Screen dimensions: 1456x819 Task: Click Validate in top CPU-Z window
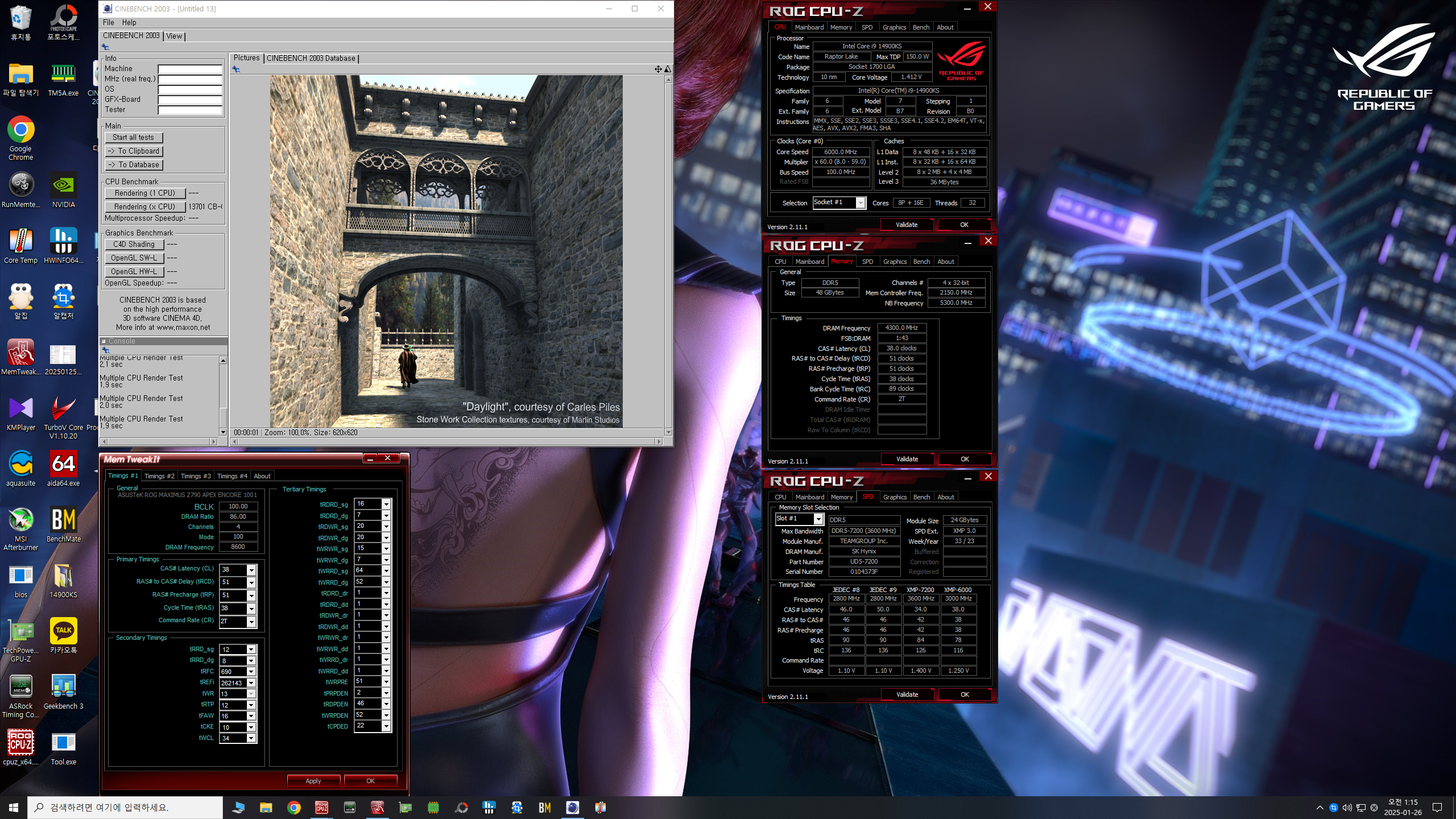[x=907, y=225]
